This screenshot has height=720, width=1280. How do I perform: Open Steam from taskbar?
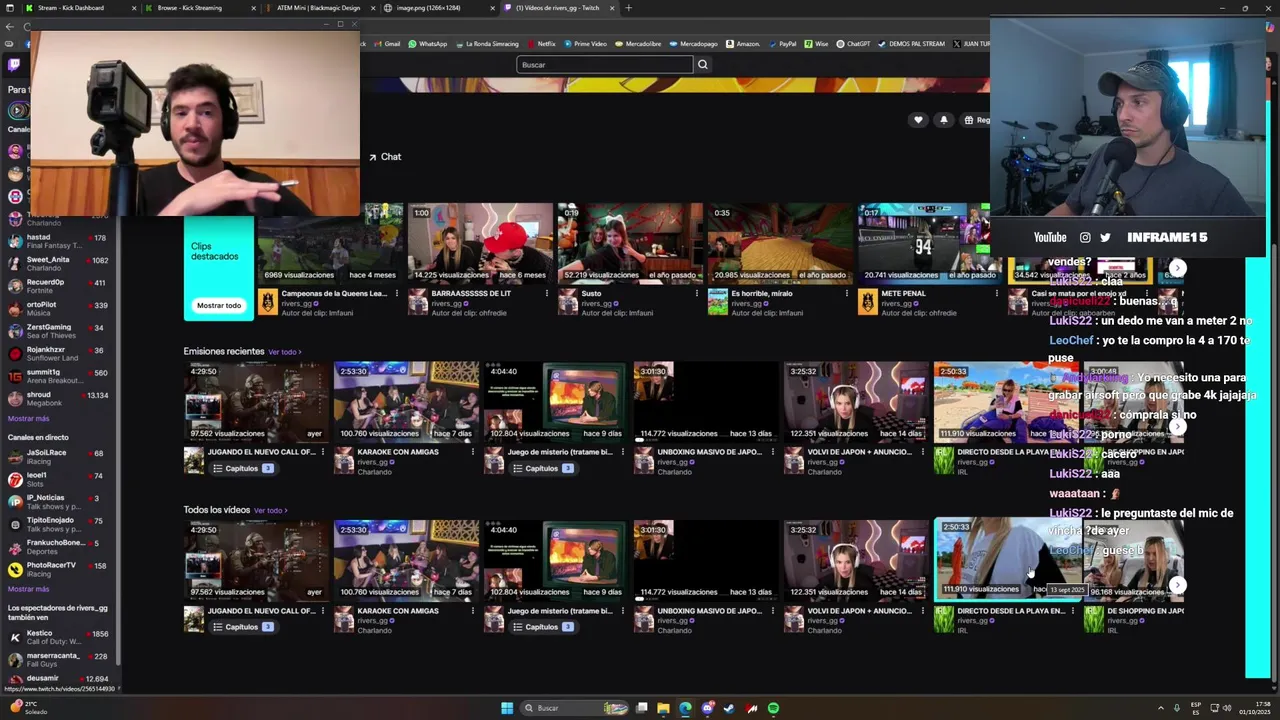point(729,708)
